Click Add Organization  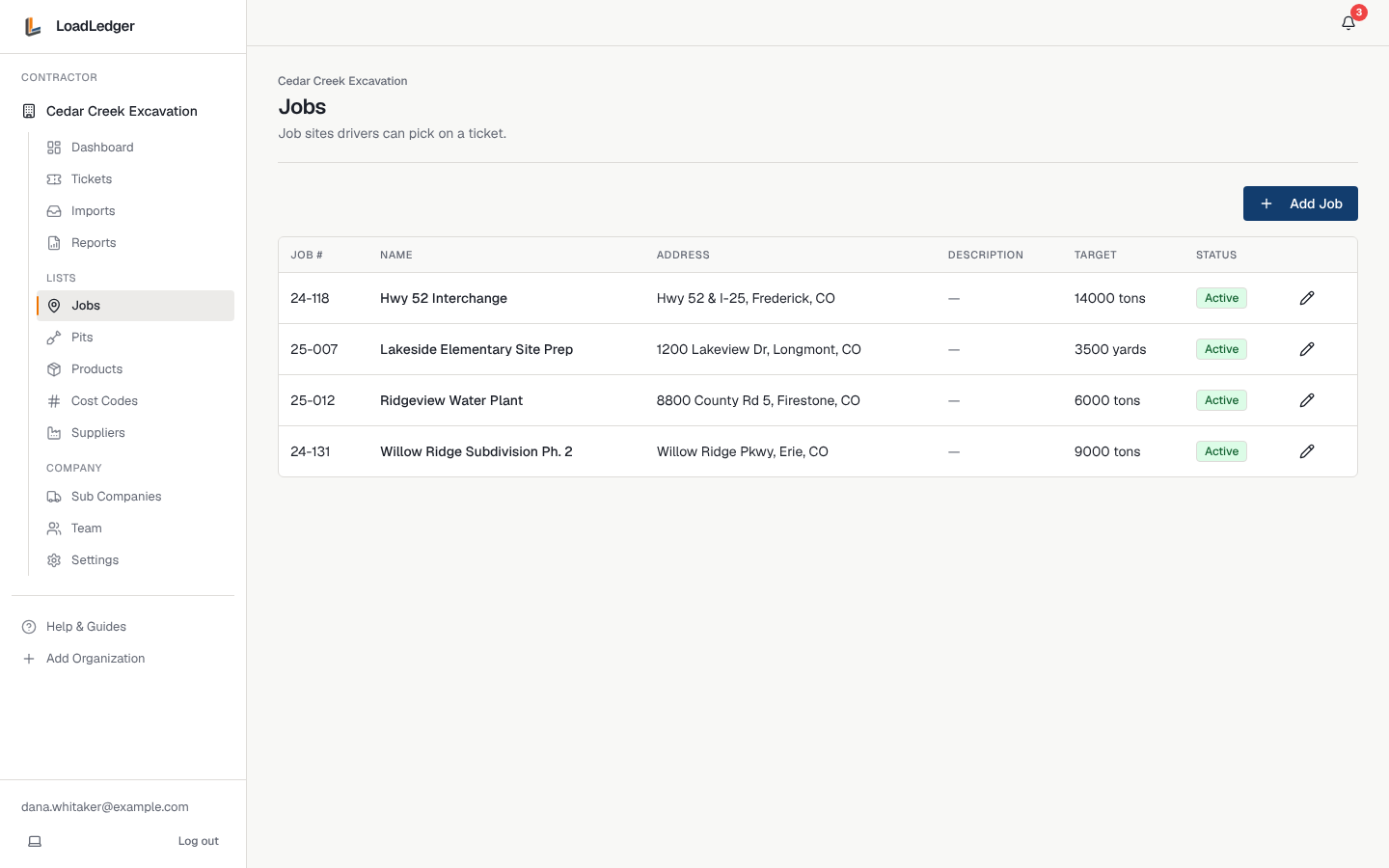[123, 659]
